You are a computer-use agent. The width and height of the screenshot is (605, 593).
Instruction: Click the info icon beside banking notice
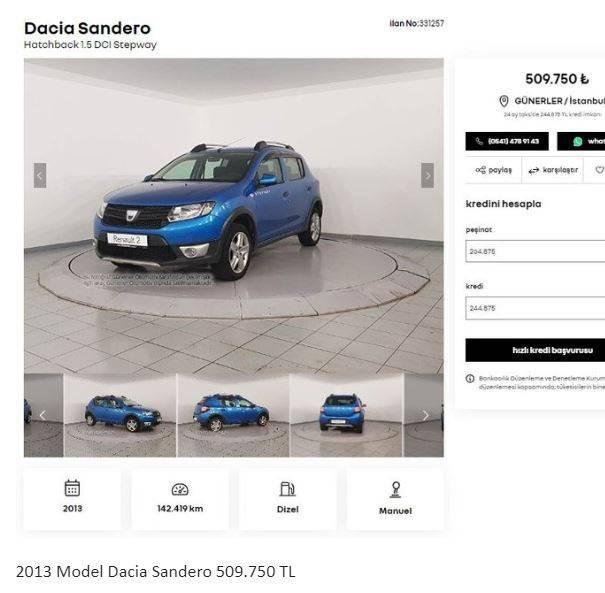pyautogui.click(x=470, y=378)
